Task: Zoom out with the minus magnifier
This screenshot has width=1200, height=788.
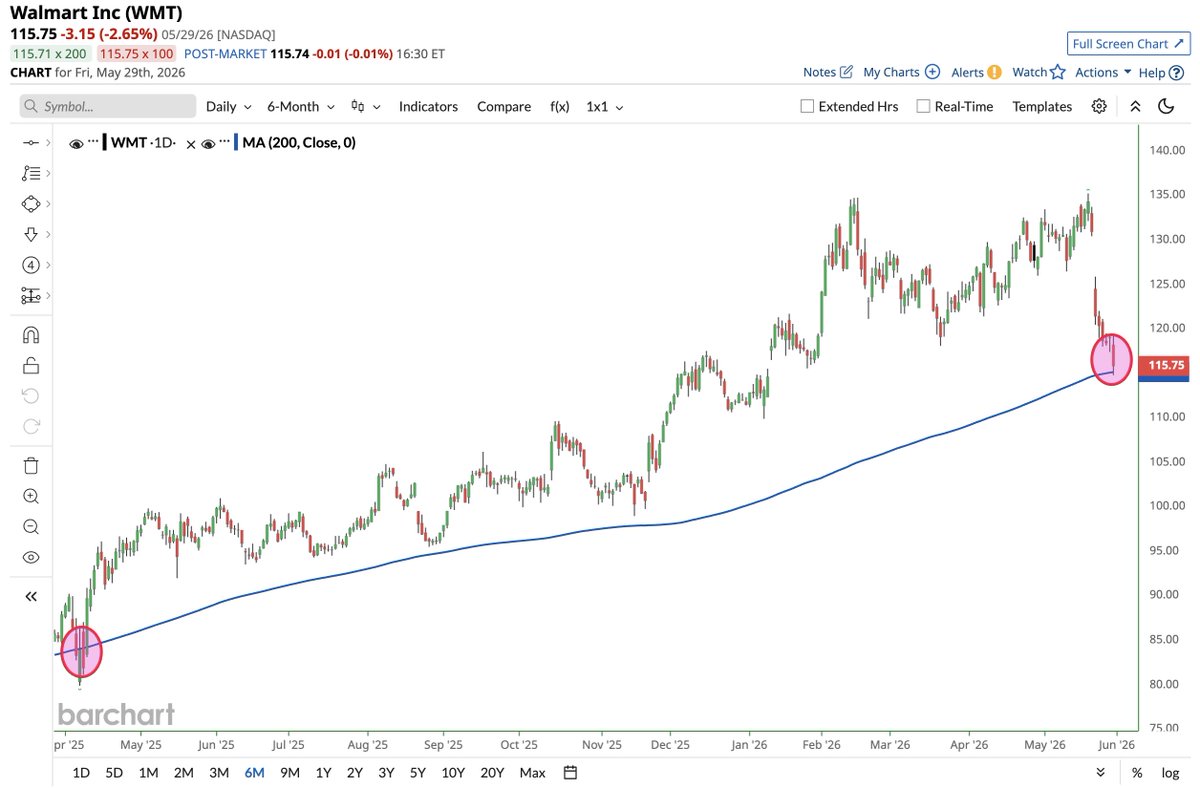Action: [x=30, y=527]
